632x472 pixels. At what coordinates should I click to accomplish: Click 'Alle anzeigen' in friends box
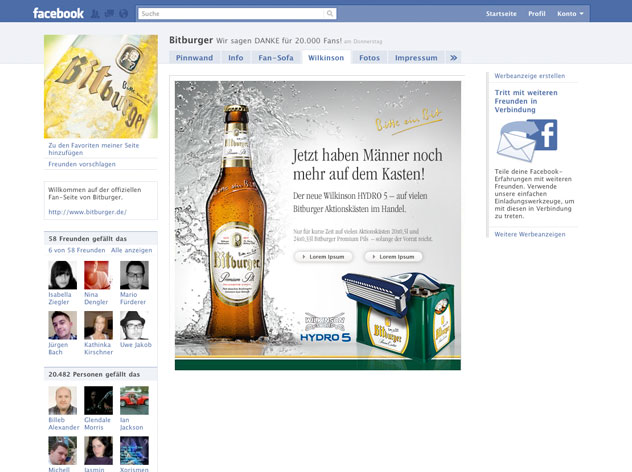tap(131, 250)
